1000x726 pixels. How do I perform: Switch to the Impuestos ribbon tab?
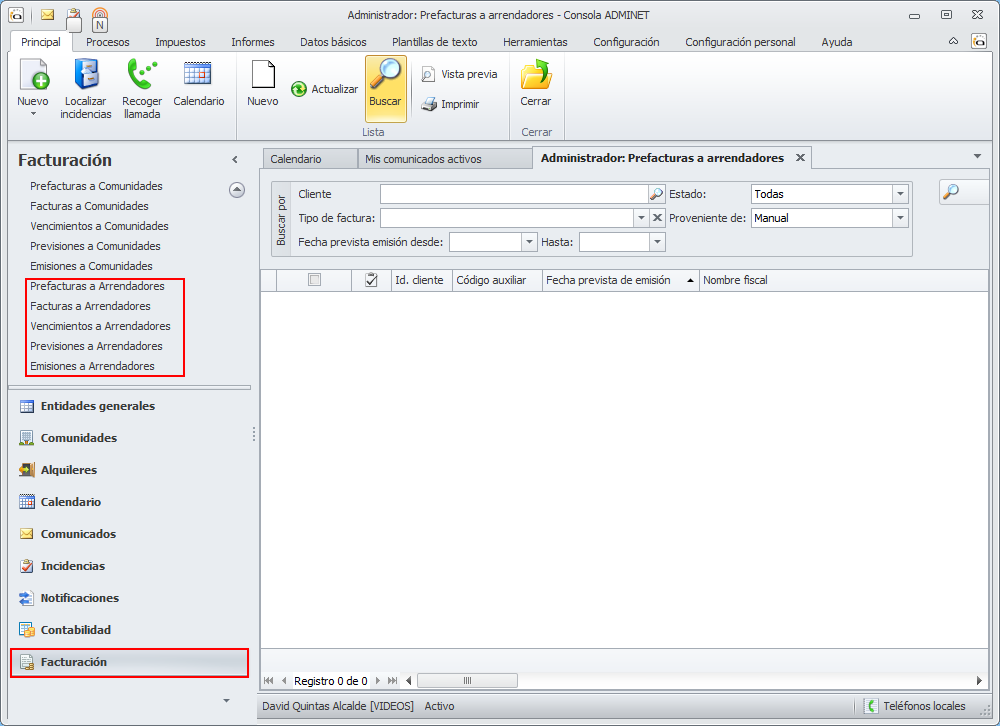click(180, 42)
